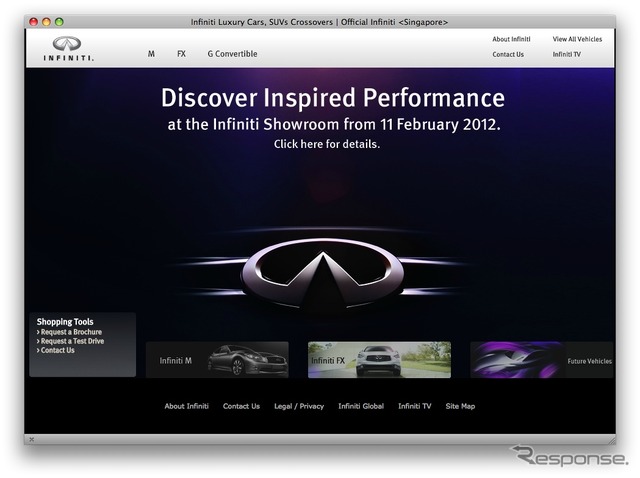Viewport: 640px width, 478px height.
Task: Open Infiniti TV in top header
Action: pos(567,54)
